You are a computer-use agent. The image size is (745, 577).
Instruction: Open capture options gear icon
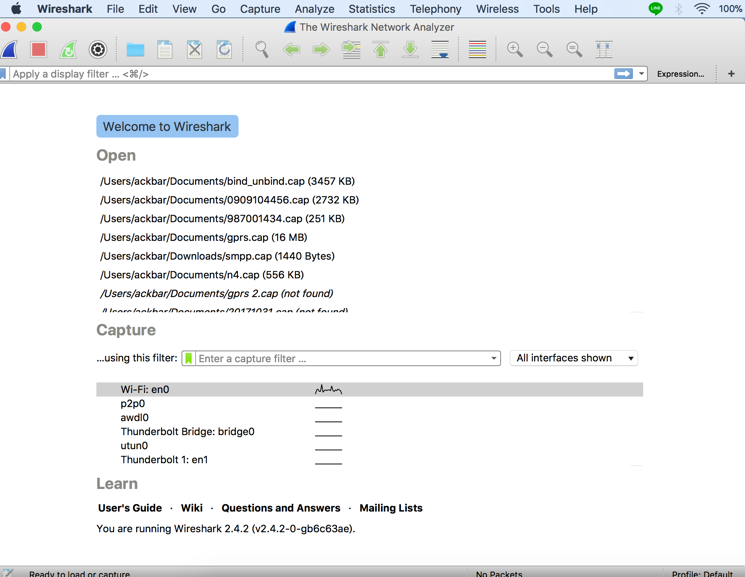coord(98,49)
